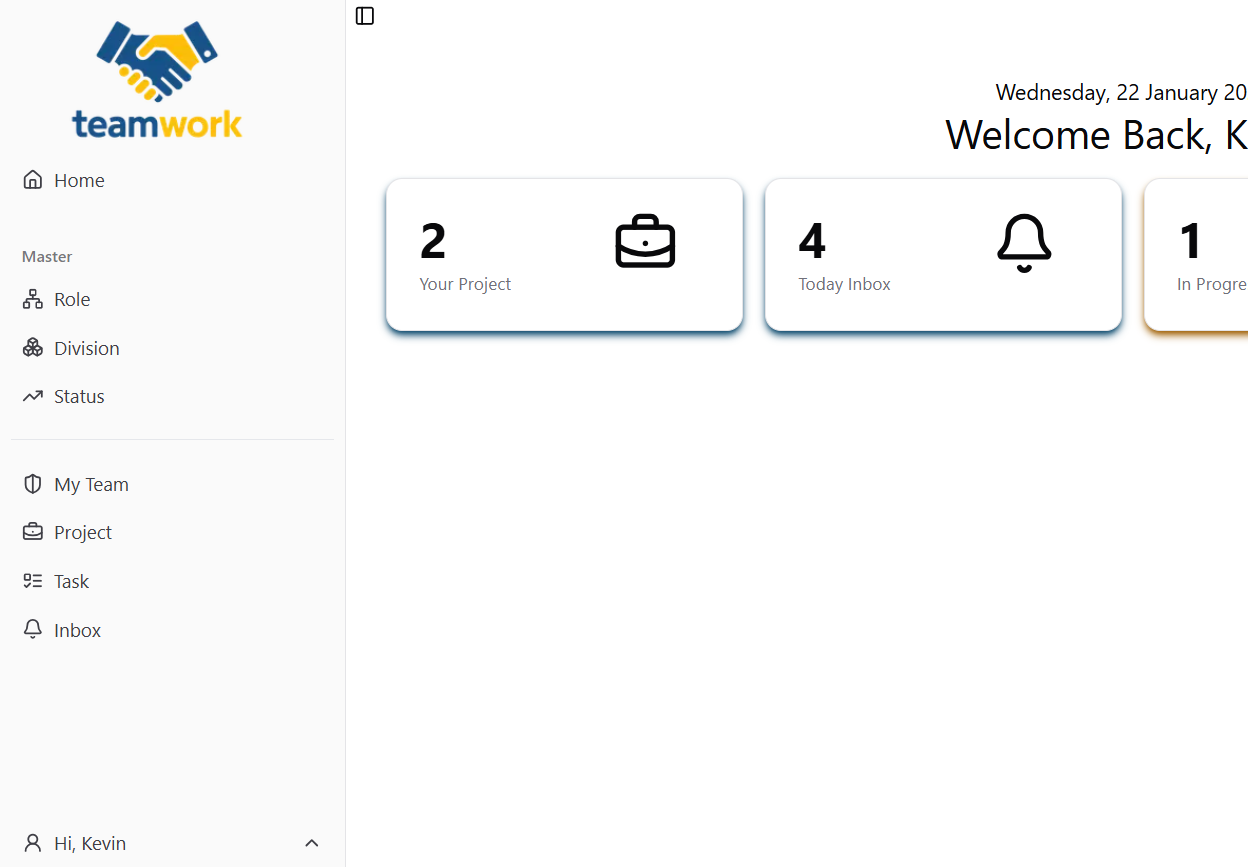Image resolution: width=1248 pixels, height=867 pixels.
Task: Click the Welcome Back heading
Action: 1095,135
